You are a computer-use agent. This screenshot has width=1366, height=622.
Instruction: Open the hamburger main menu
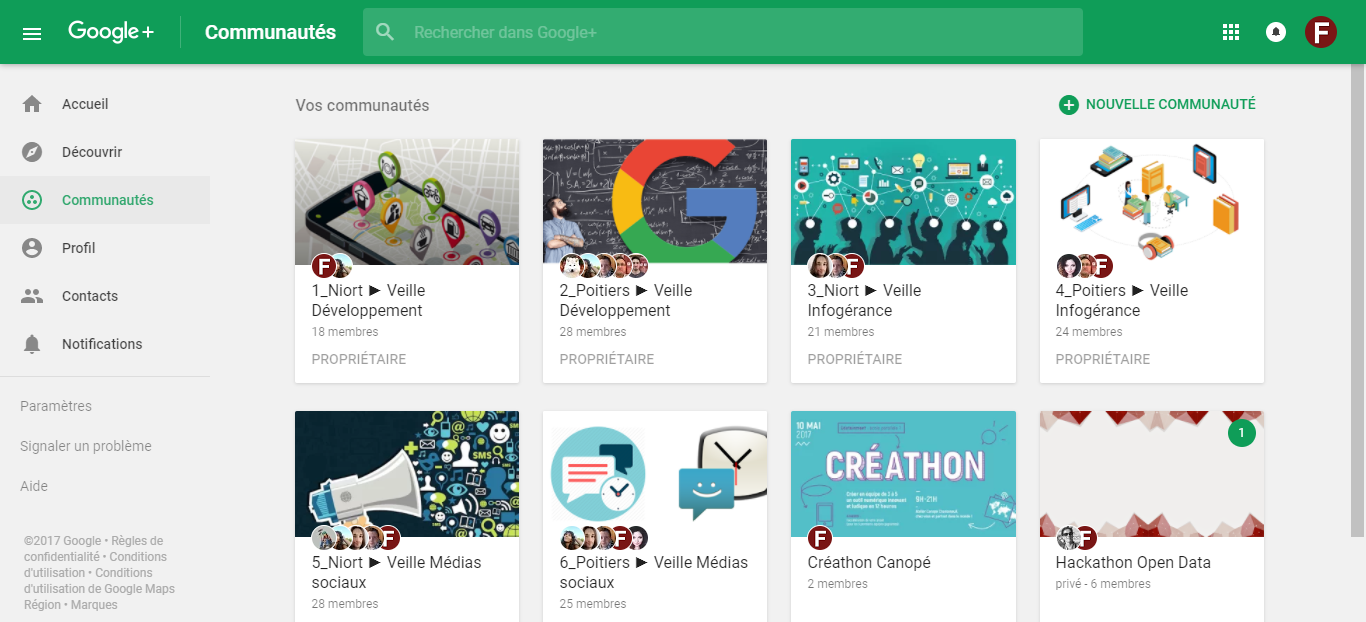pos(32,33)
